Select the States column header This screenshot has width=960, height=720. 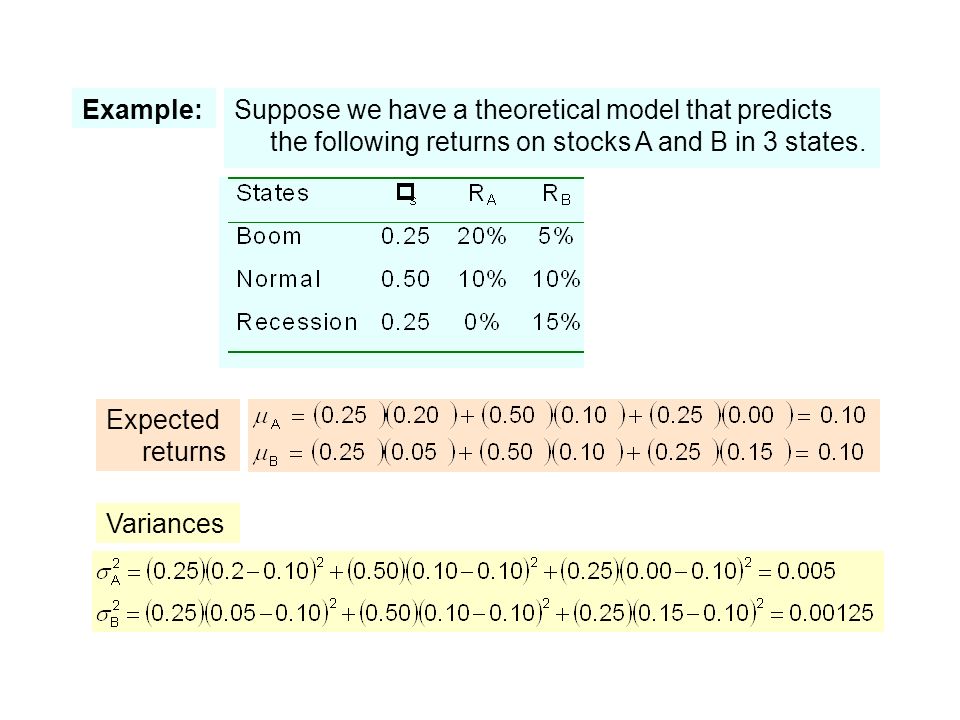[272, 193]
